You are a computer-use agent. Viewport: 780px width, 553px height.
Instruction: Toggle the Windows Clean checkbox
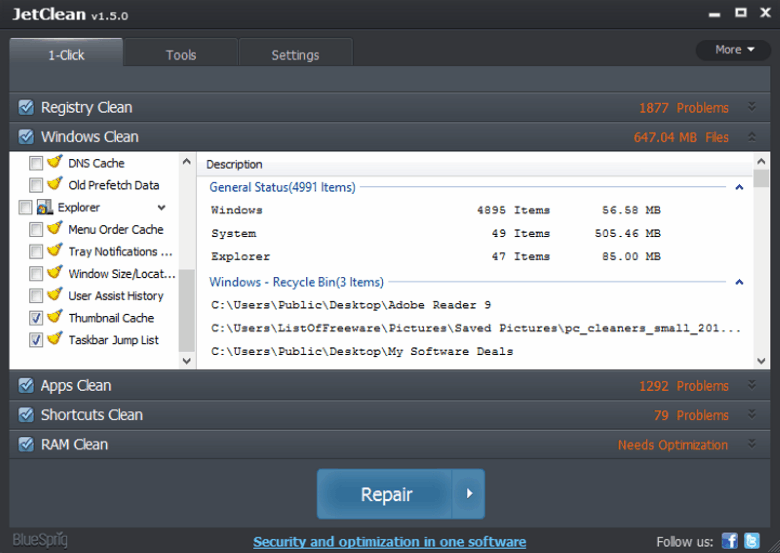tap(26, 136)
